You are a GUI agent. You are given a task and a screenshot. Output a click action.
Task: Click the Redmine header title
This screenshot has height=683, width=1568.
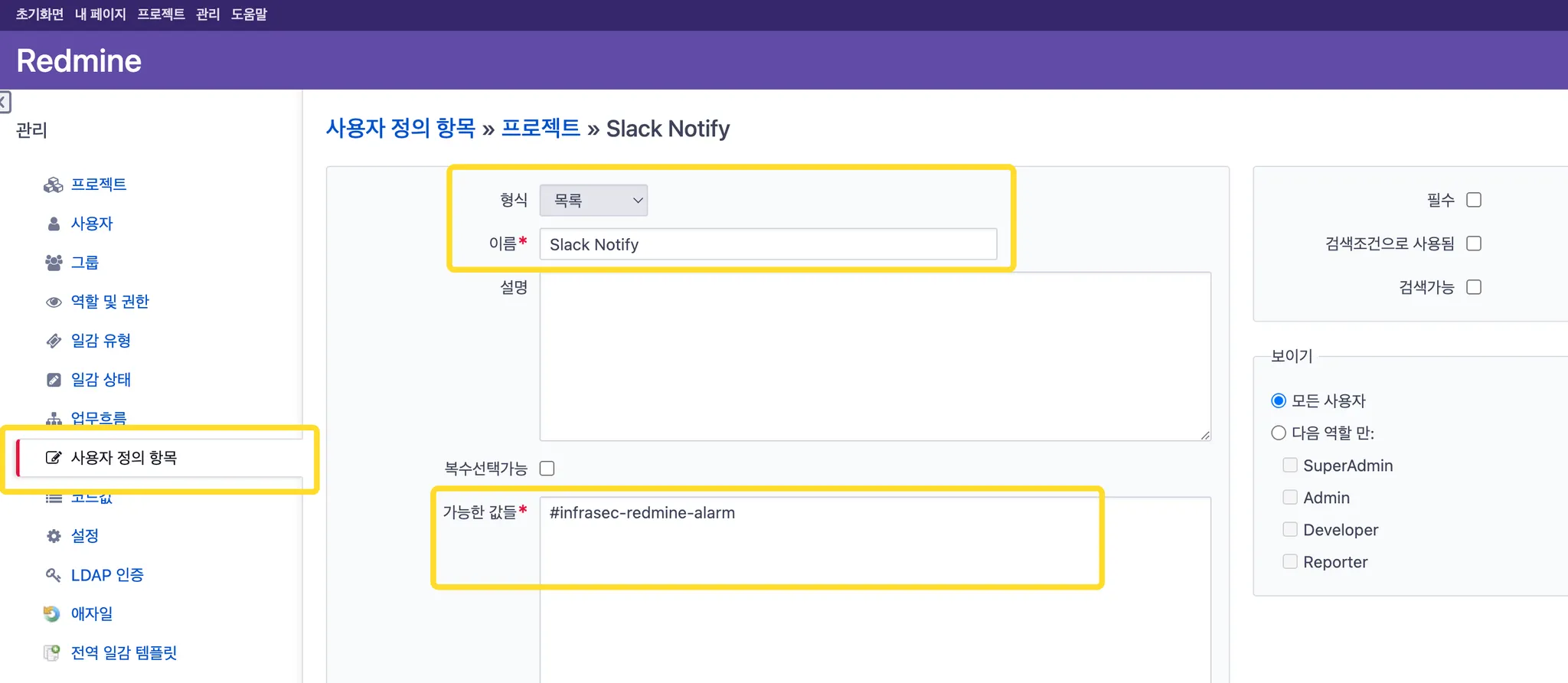pos(79,60)
